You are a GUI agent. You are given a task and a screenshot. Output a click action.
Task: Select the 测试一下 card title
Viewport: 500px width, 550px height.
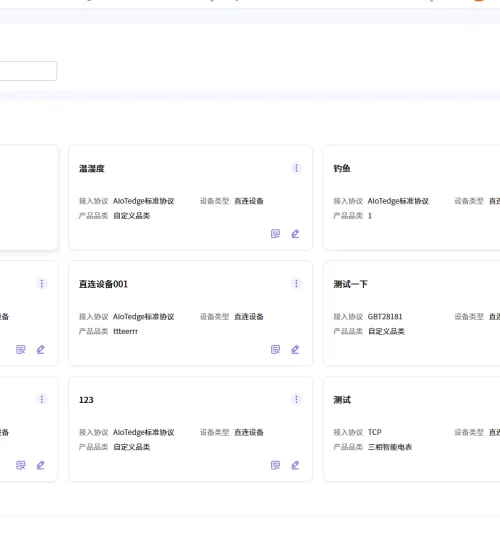(x=351, y=284)
